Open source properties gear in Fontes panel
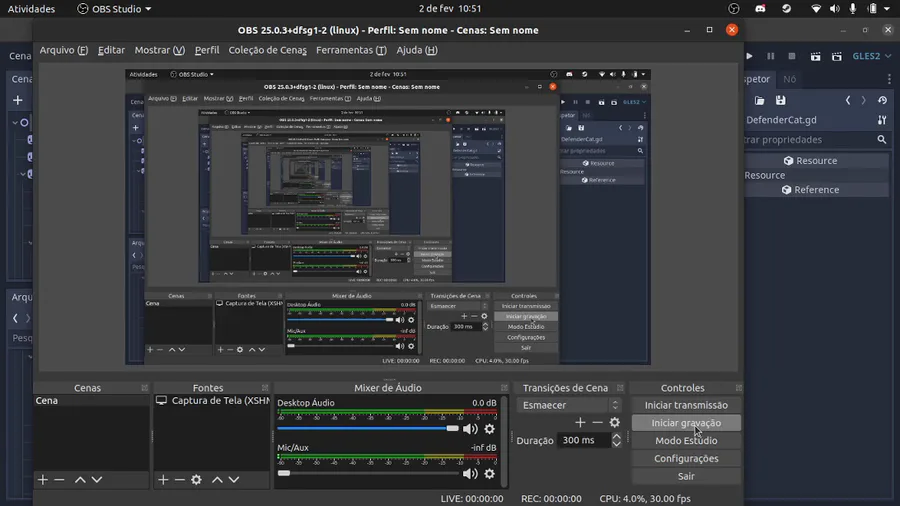 (x=196, y=480)
